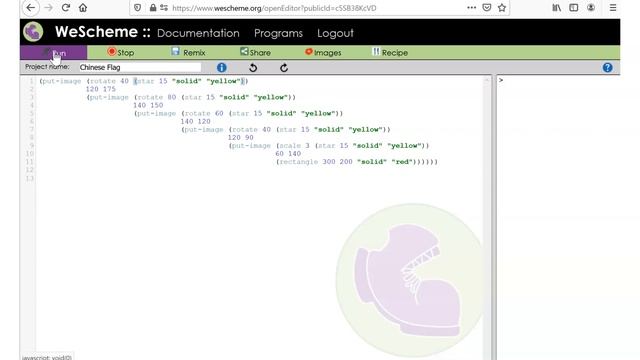The height and width of the screenshot is (360, 640).
Task: Redo the last edit
Action: point(284,68)
